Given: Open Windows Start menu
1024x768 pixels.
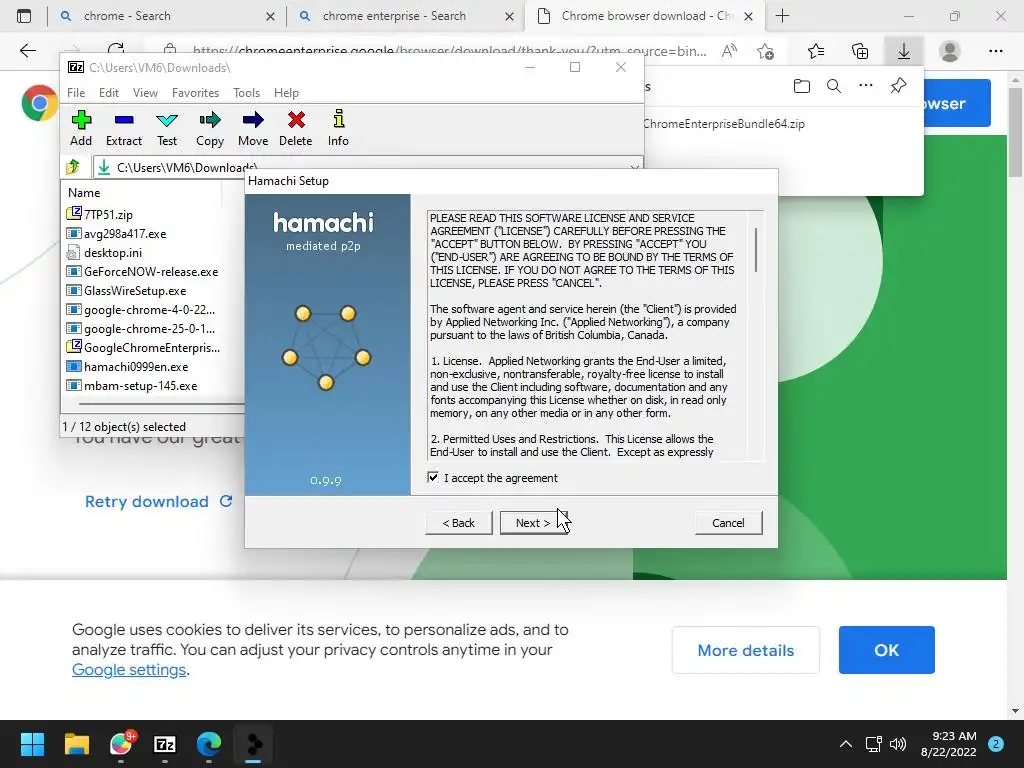Looking at the screenshot, I should click(x=32, y=744).
